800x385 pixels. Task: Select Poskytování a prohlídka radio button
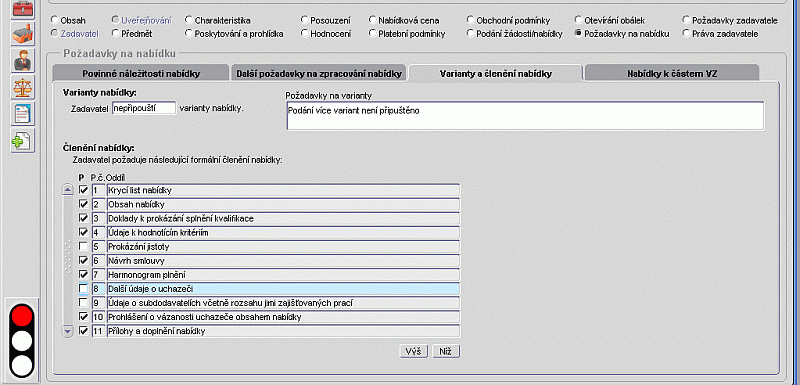[x=189, y=34]
